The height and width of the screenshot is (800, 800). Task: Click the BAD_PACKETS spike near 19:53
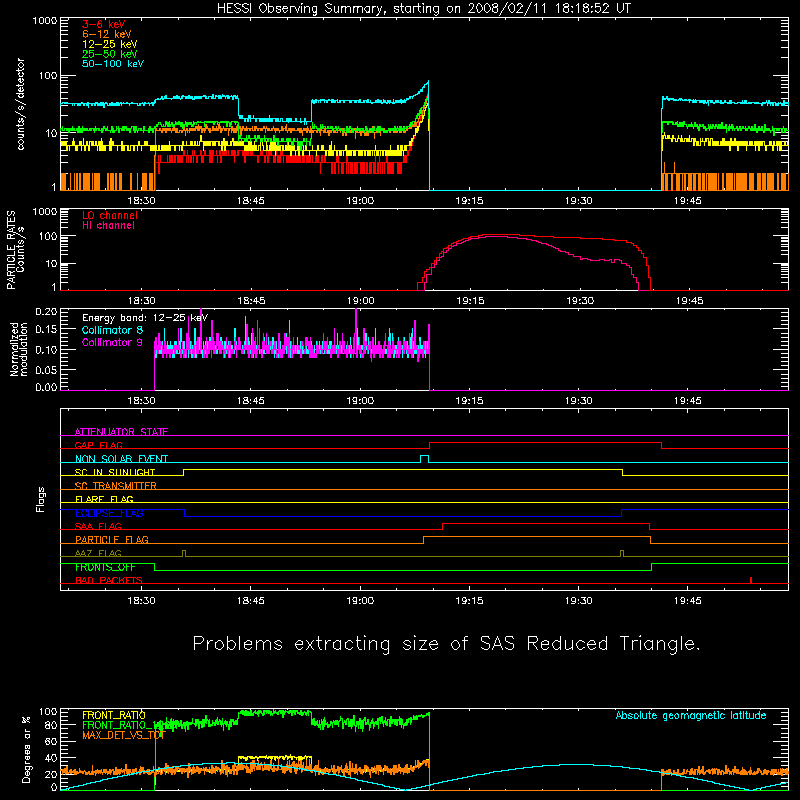point(751,580)
